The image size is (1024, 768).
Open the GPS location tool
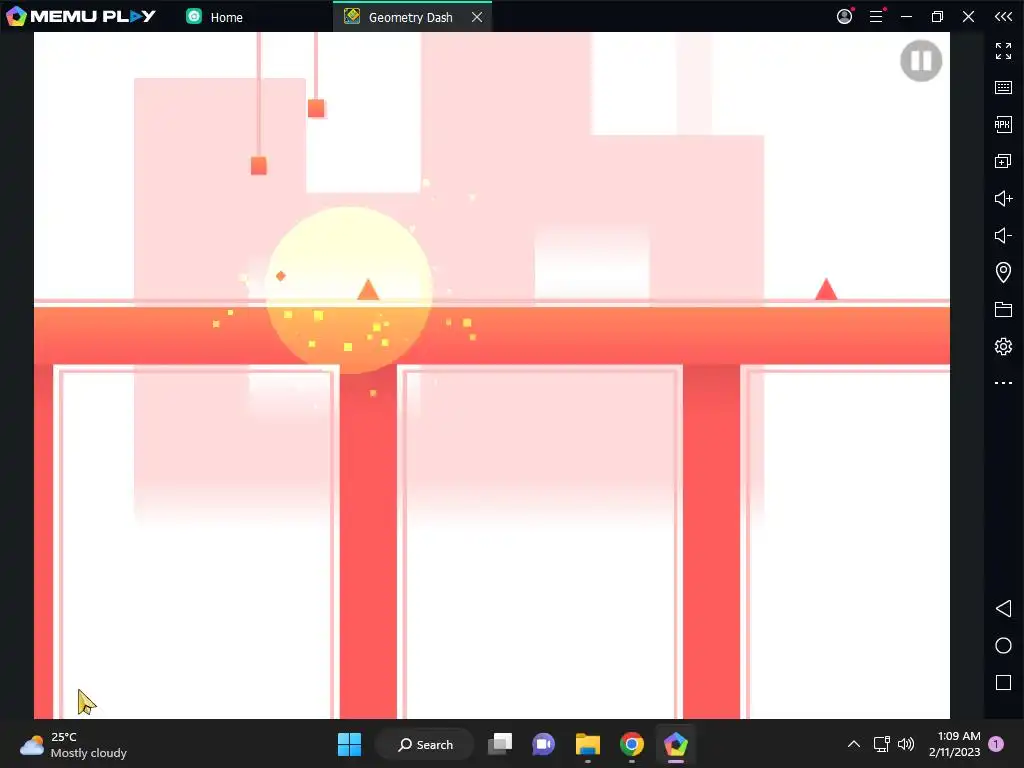coord(1003,272)
